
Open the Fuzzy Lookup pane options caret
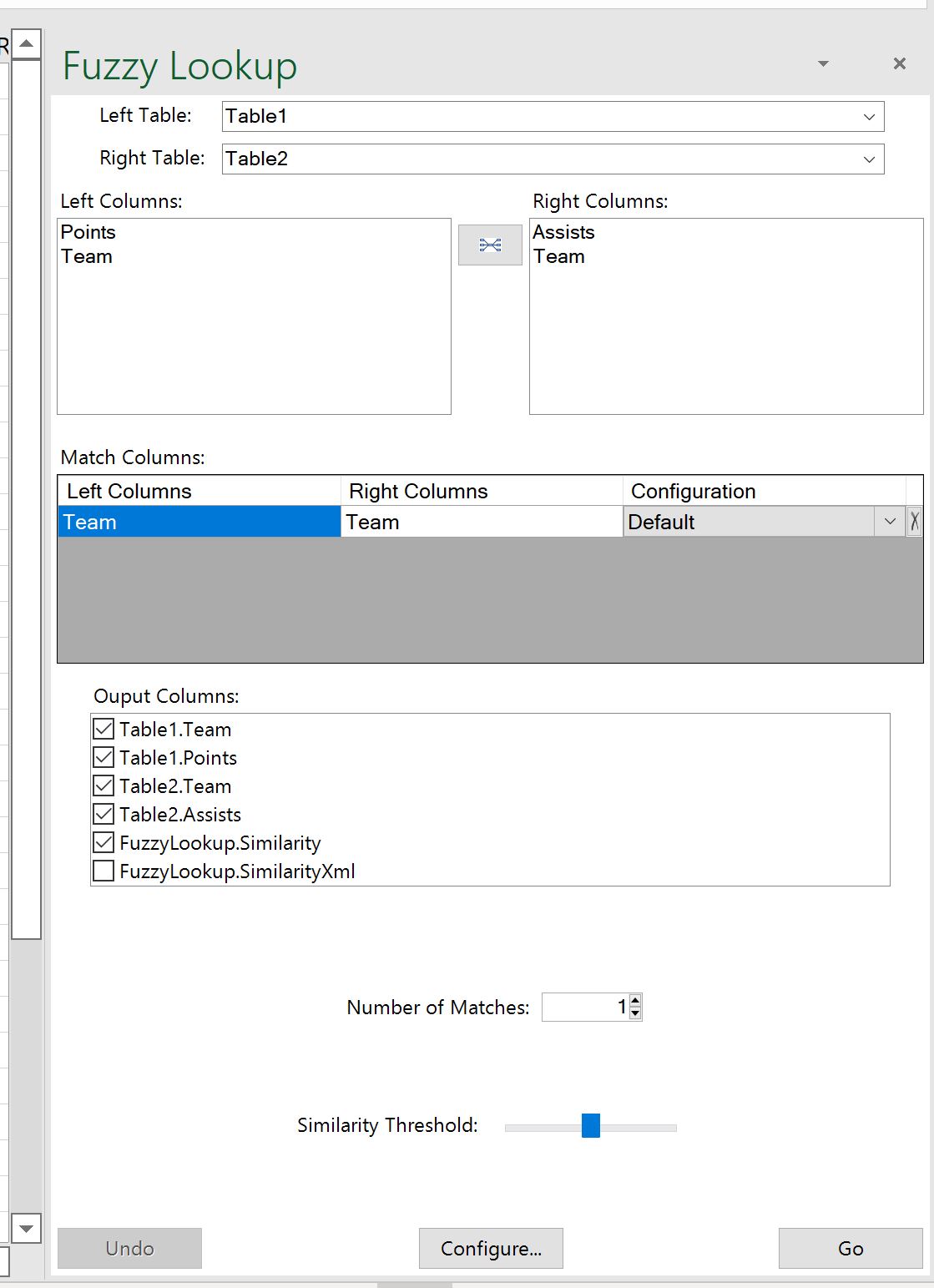823,63
